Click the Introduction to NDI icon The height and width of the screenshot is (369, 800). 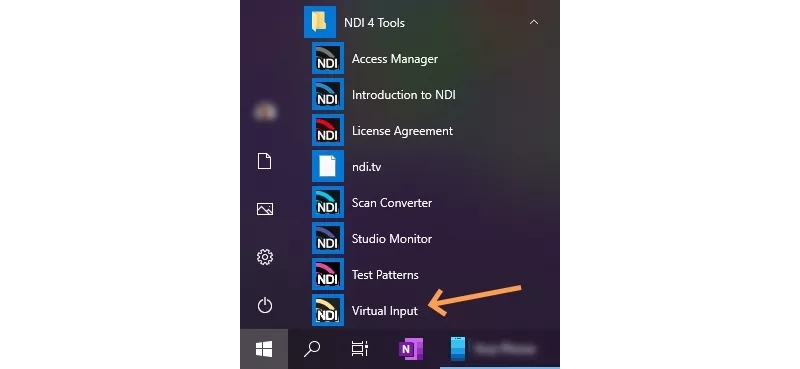(x=328, y=94)
